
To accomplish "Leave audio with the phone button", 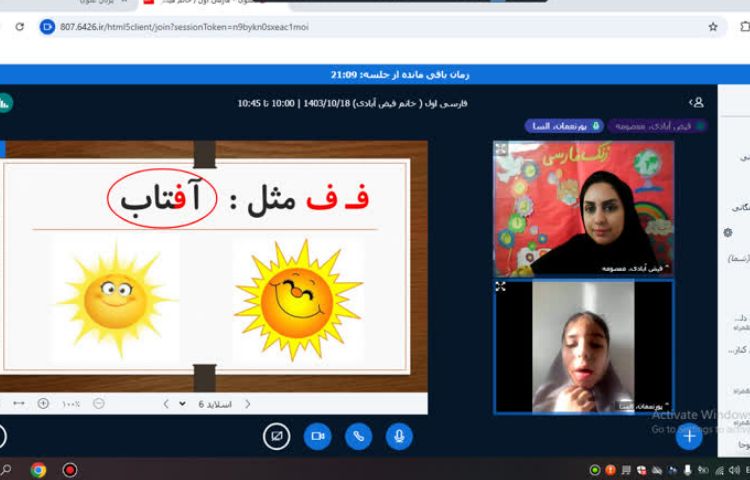I will click(358, 436).
